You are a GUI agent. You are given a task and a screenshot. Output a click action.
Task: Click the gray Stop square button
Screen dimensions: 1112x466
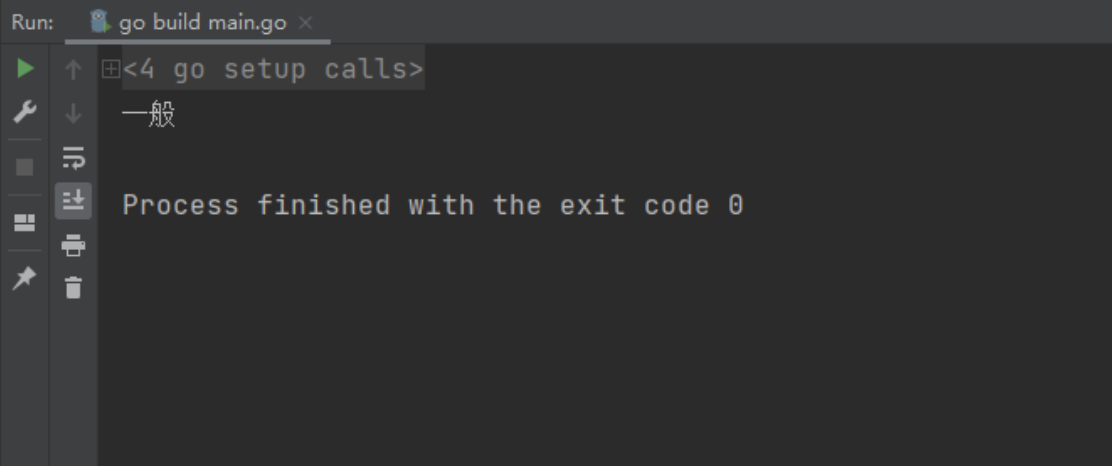coord(25,167)
